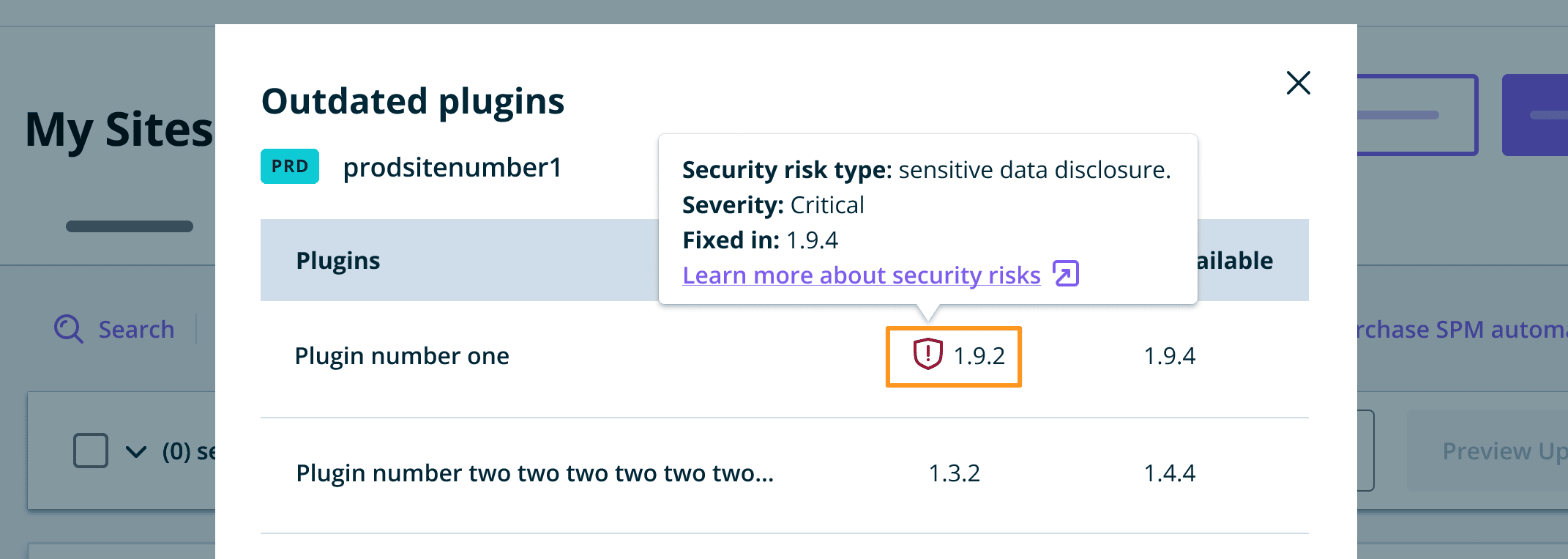The width and height of the screenshot is (1568, 559).
Task: Open Learn more about security risks link
Action: [861, 275]
